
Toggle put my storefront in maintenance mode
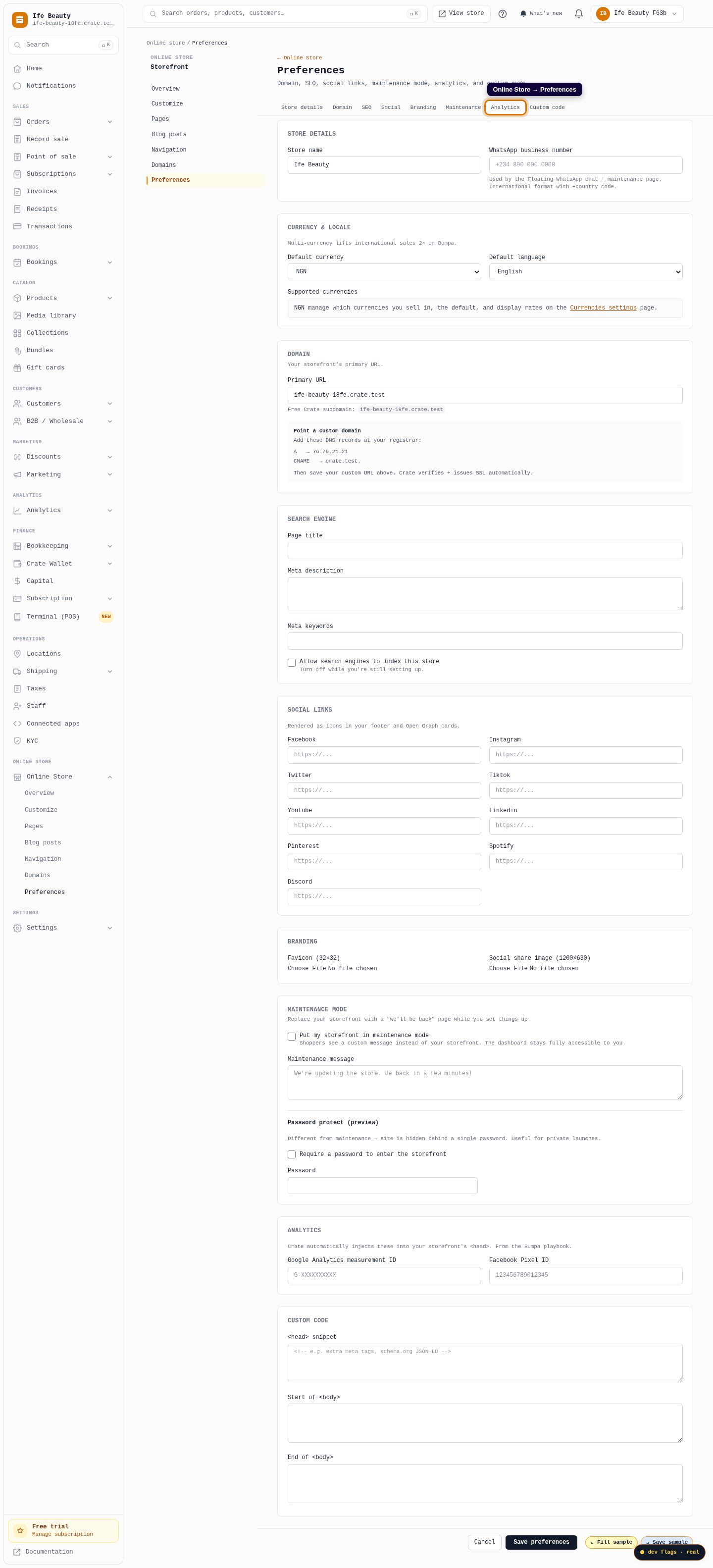[292, 1037]
